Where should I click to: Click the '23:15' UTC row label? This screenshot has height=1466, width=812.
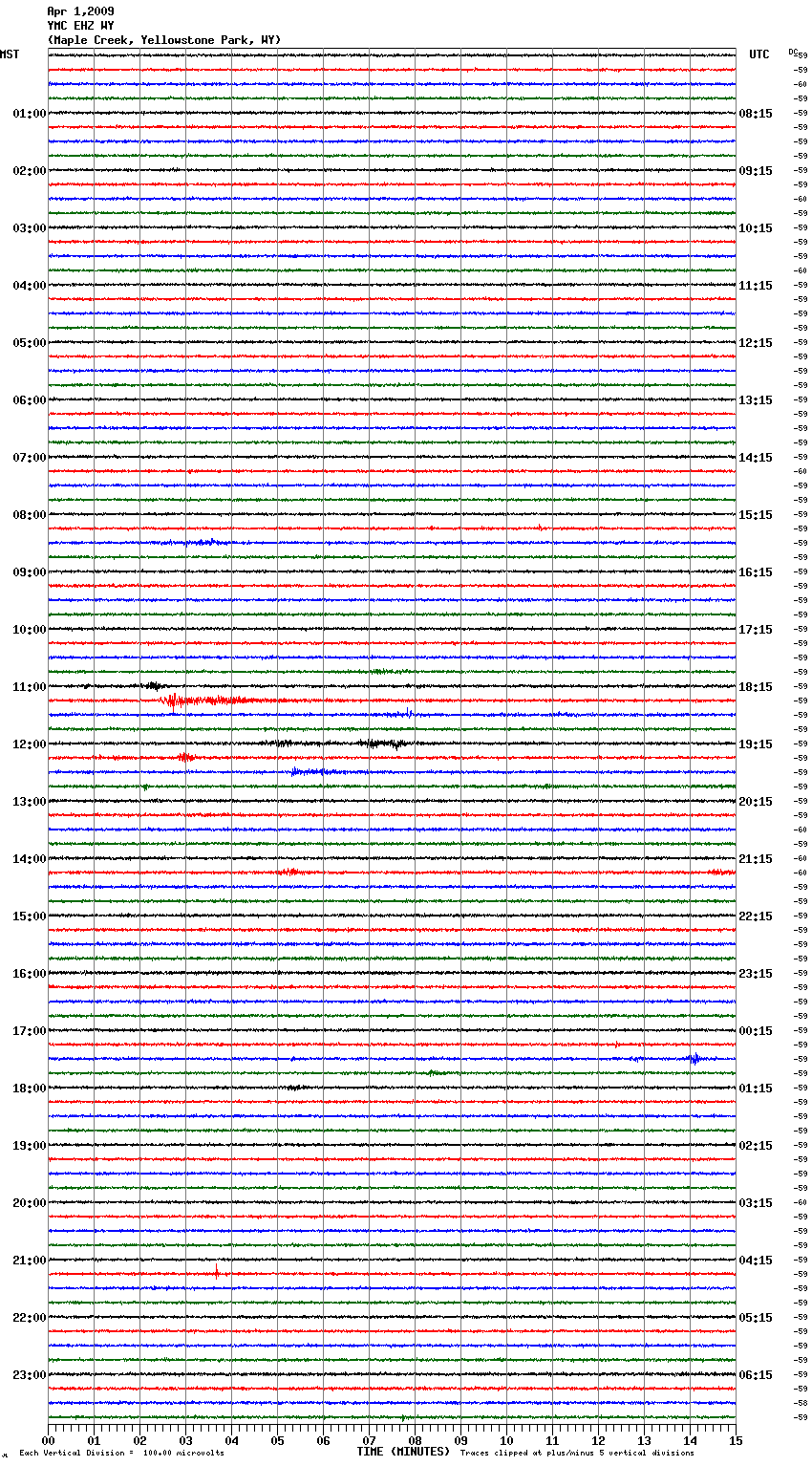pos(756,974)
